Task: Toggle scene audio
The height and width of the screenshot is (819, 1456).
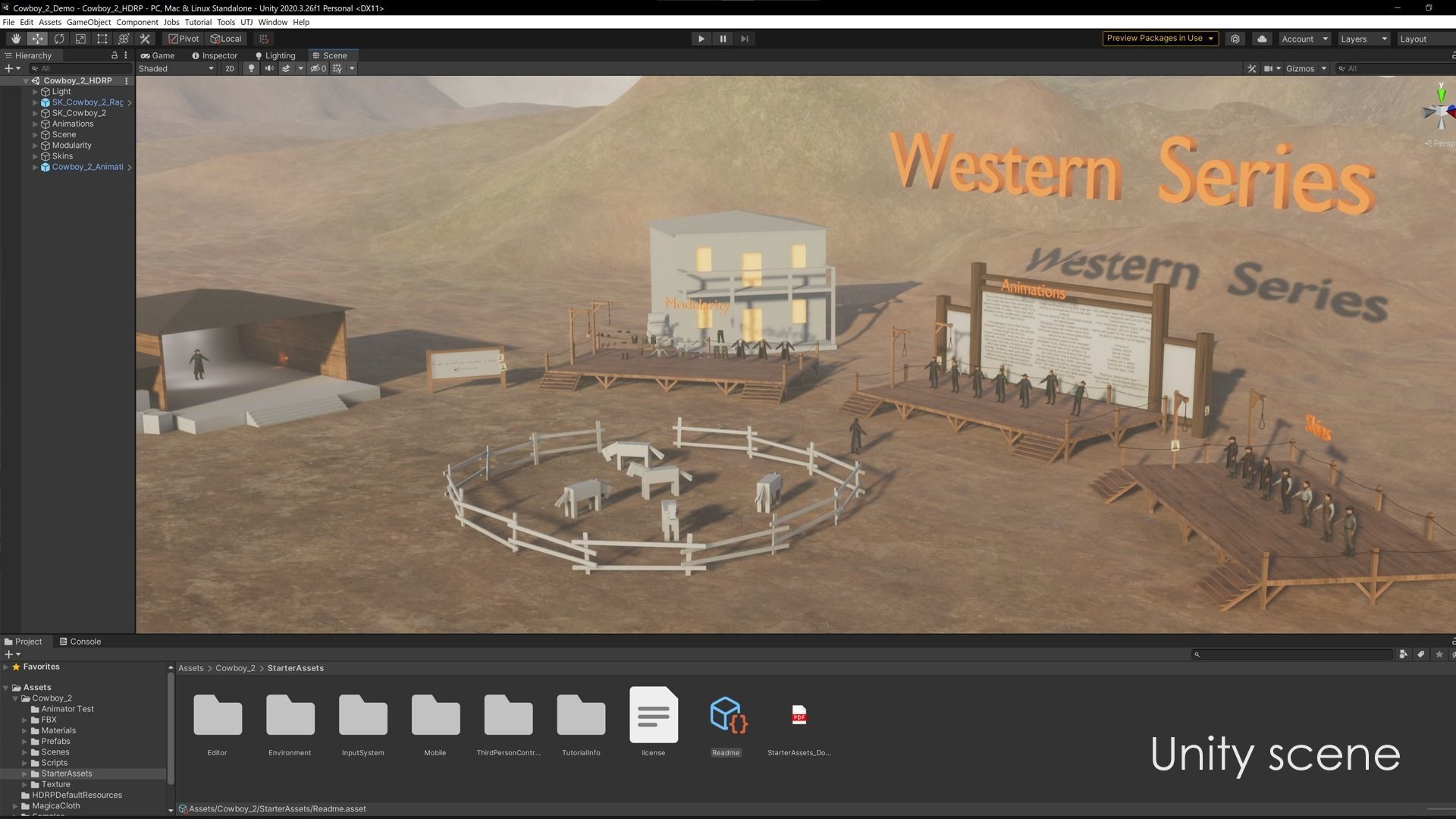Action: pos(268,68)
